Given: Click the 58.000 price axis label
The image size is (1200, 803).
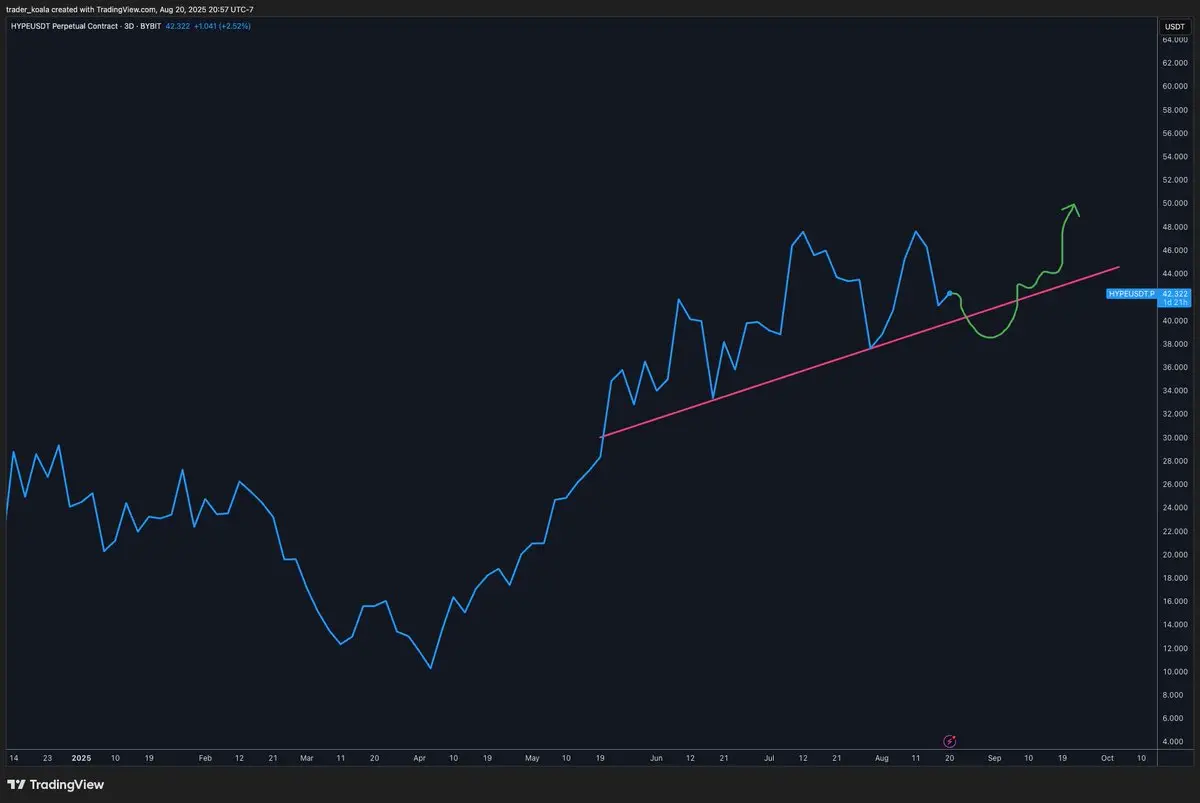Looking at the screenshot, I should (x=1174, y=110).
